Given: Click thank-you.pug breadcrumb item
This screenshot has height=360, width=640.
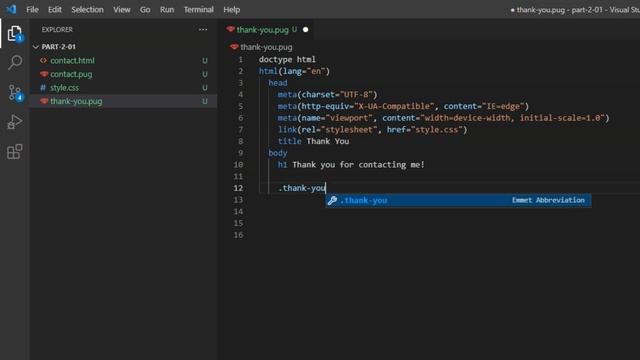Looking at the screenshot, I should (266, 47).
